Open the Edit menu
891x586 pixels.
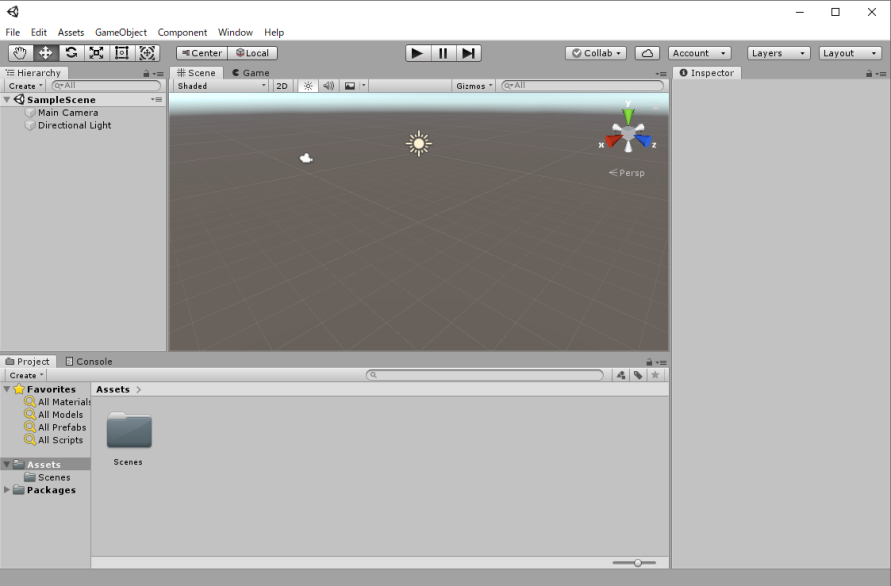[x=39, y=32]
